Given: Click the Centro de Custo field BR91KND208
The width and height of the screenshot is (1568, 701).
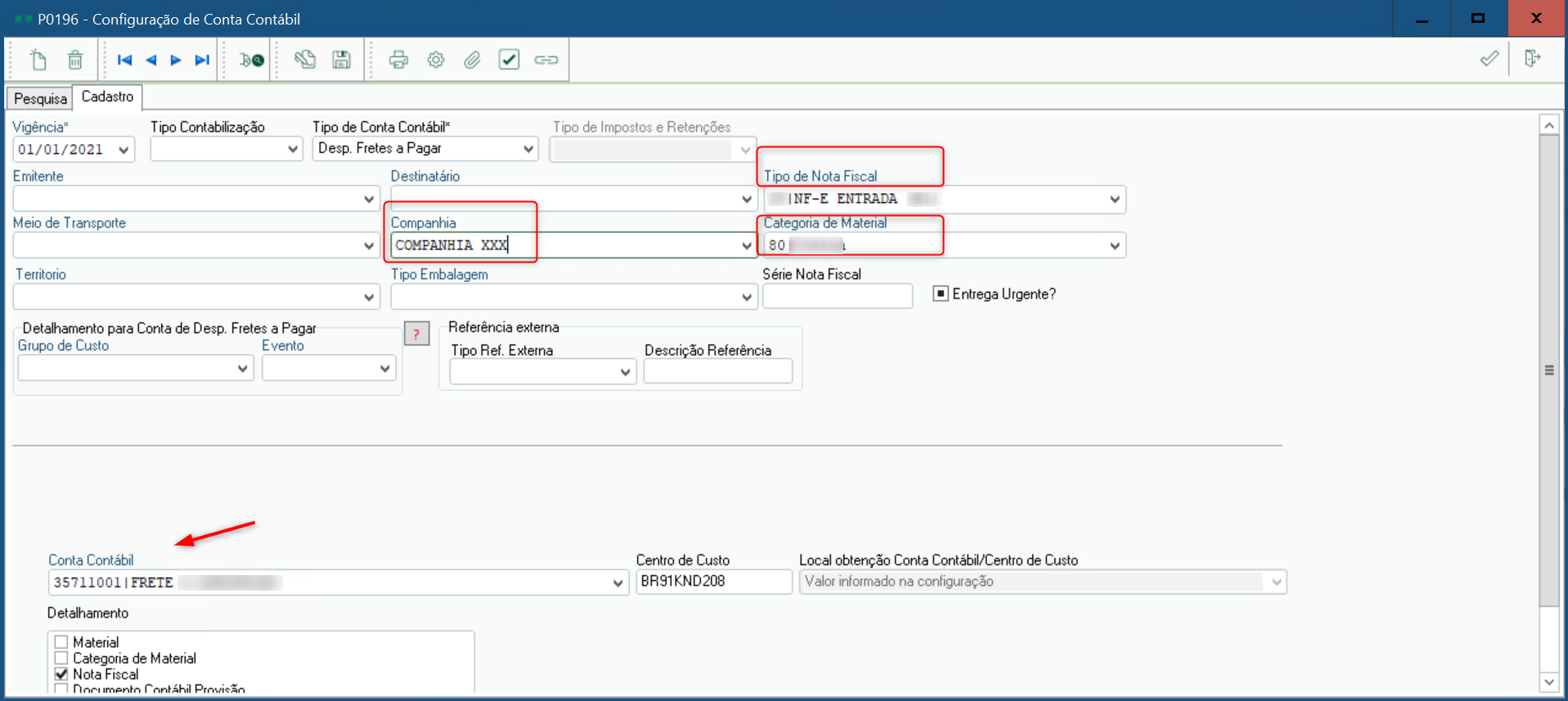Looking at the screenshot, I should [714, 582].
